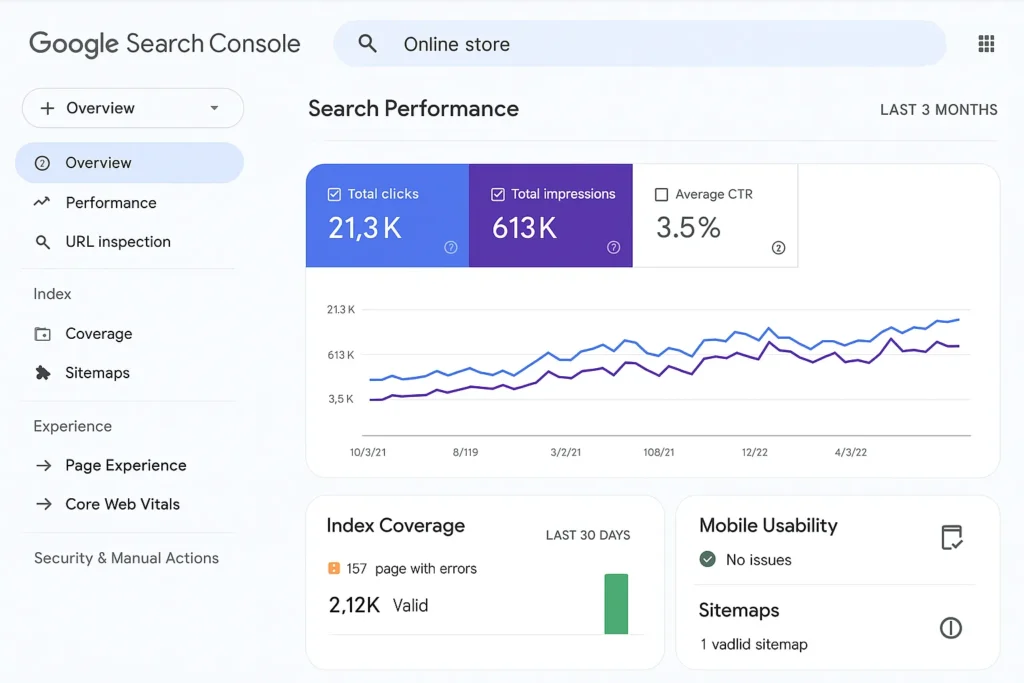
Task: Open Coverage in the sidebar
Action: click(x=99, y=334)
